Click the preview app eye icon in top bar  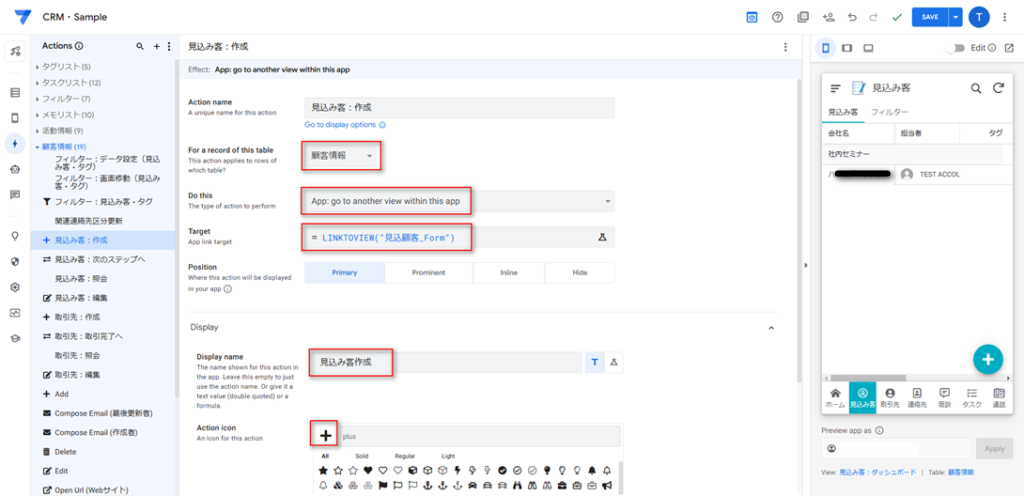(752, 17)
